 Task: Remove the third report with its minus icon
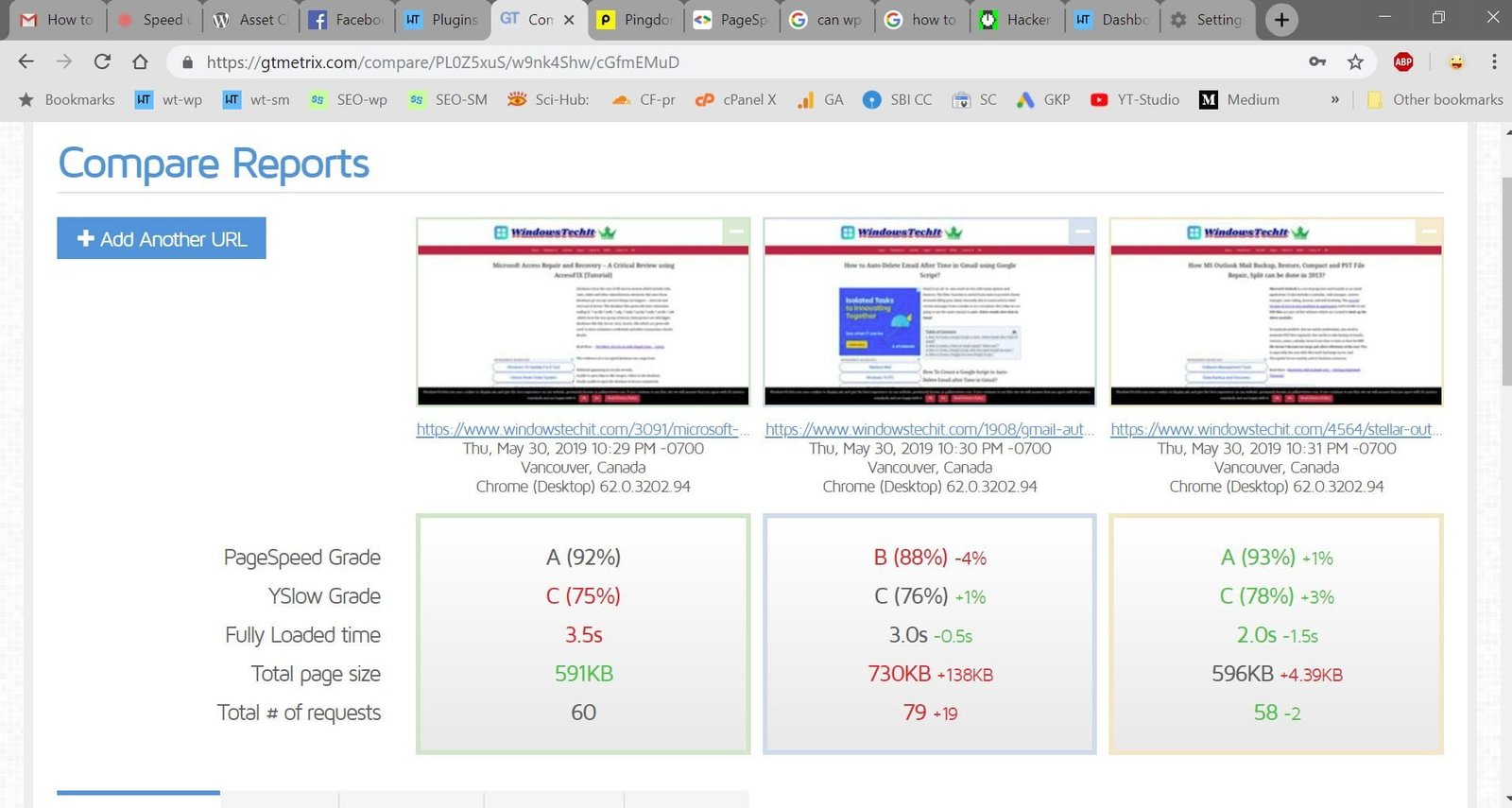click(1430, 232)
